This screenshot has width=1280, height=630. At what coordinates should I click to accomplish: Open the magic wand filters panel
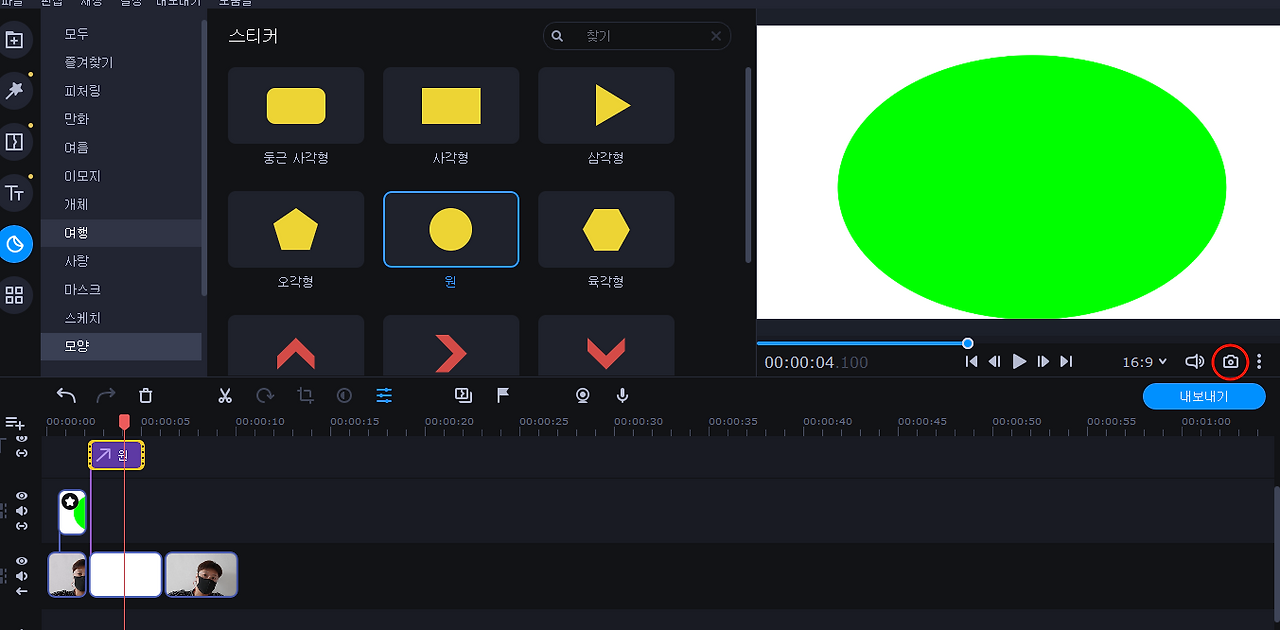click(14, 91)
